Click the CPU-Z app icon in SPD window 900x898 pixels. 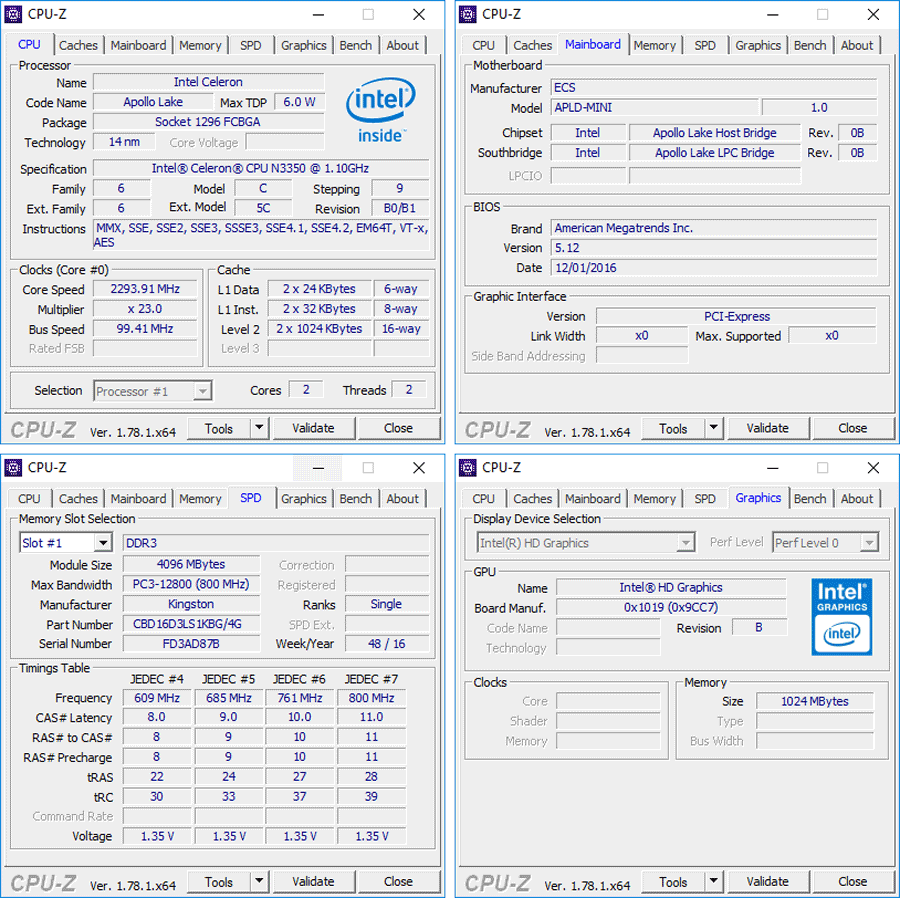point(13,468)
